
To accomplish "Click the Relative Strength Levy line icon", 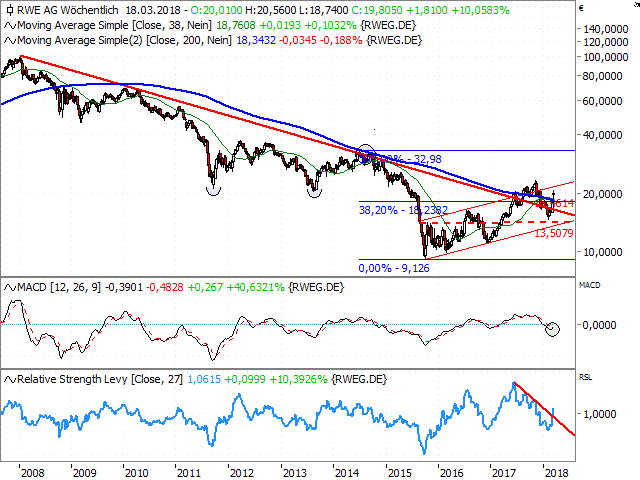I will (10, 379).
